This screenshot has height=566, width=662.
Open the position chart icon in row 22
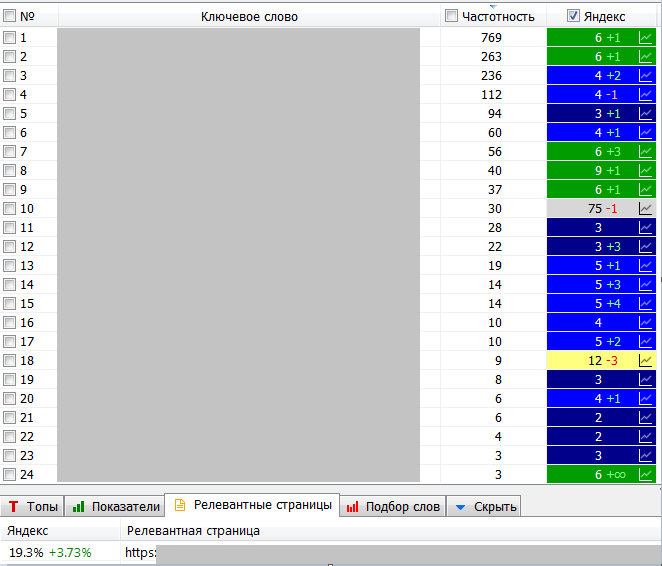645,436
